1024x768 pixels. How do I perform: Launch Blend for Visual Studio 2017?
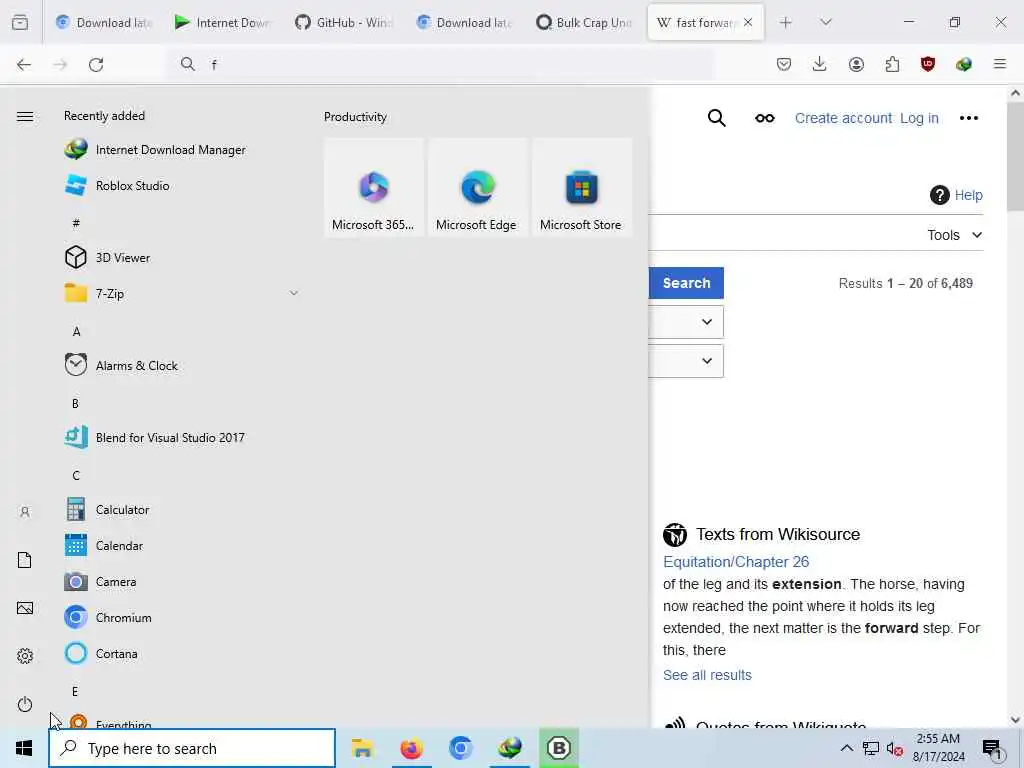coord(155,437)
